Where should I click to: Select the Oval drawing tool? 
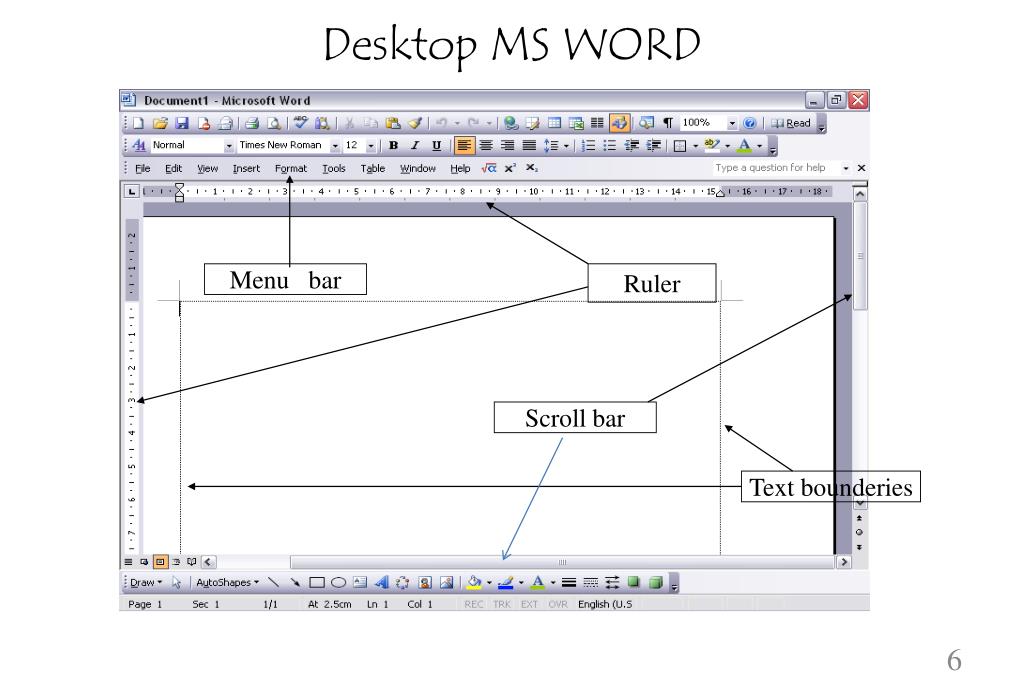click(338, 582)
